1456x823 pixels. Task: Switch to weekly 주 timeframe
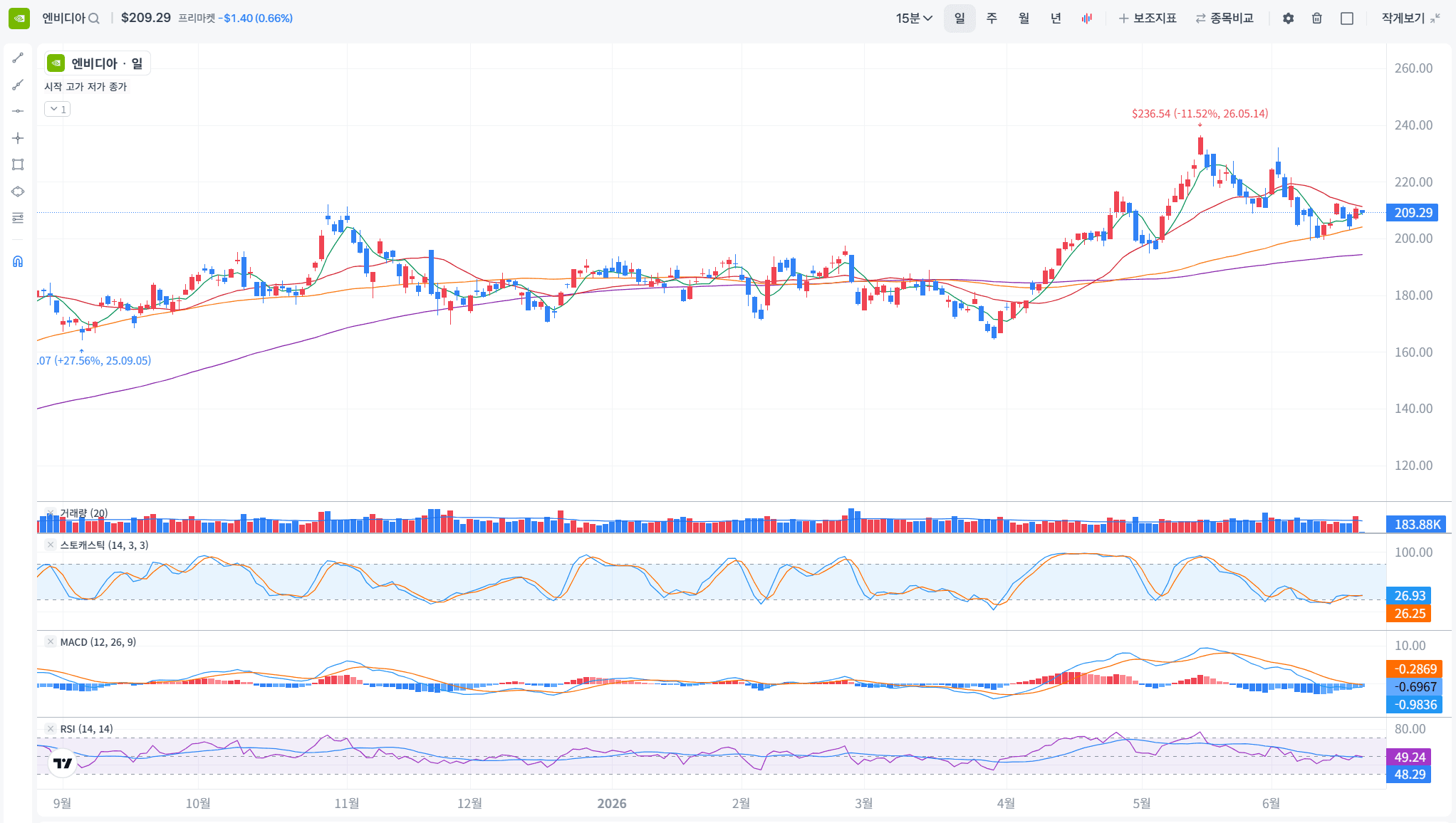[x=992, y=19]
